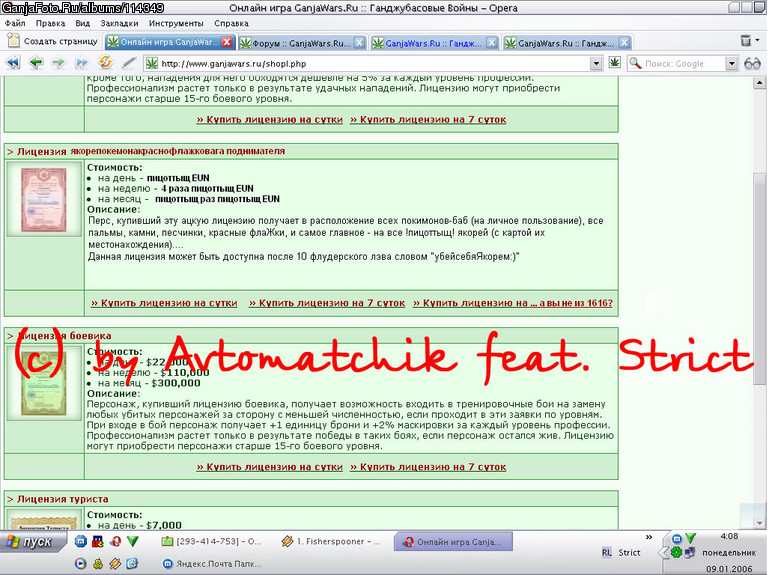Click top 'Купить лицензию на 7 суток' link

click(x=428, y=120)
